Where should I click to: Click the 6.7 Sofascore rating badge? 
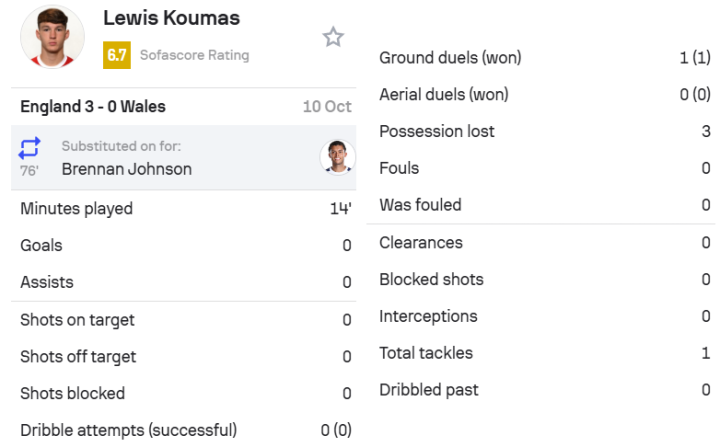(117, 55)
